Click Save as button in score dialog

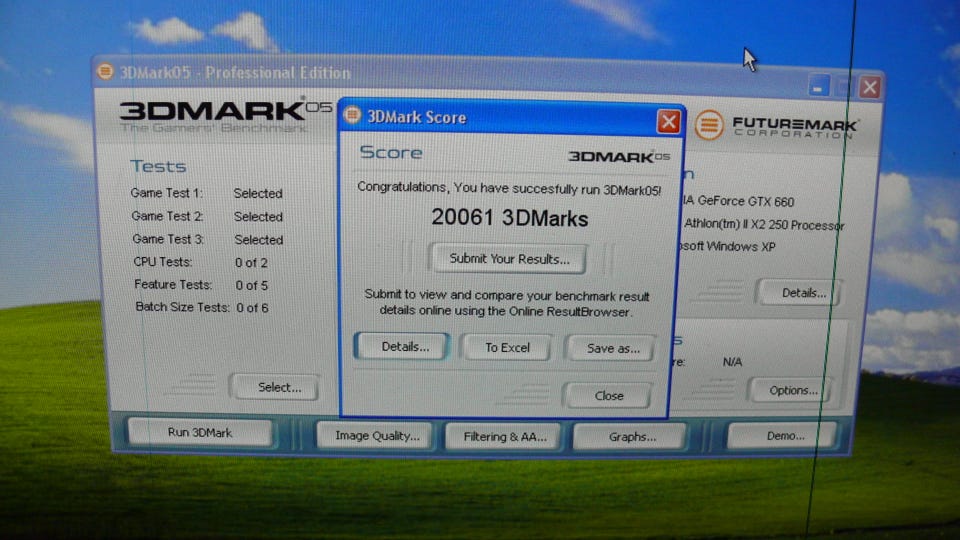612,348
